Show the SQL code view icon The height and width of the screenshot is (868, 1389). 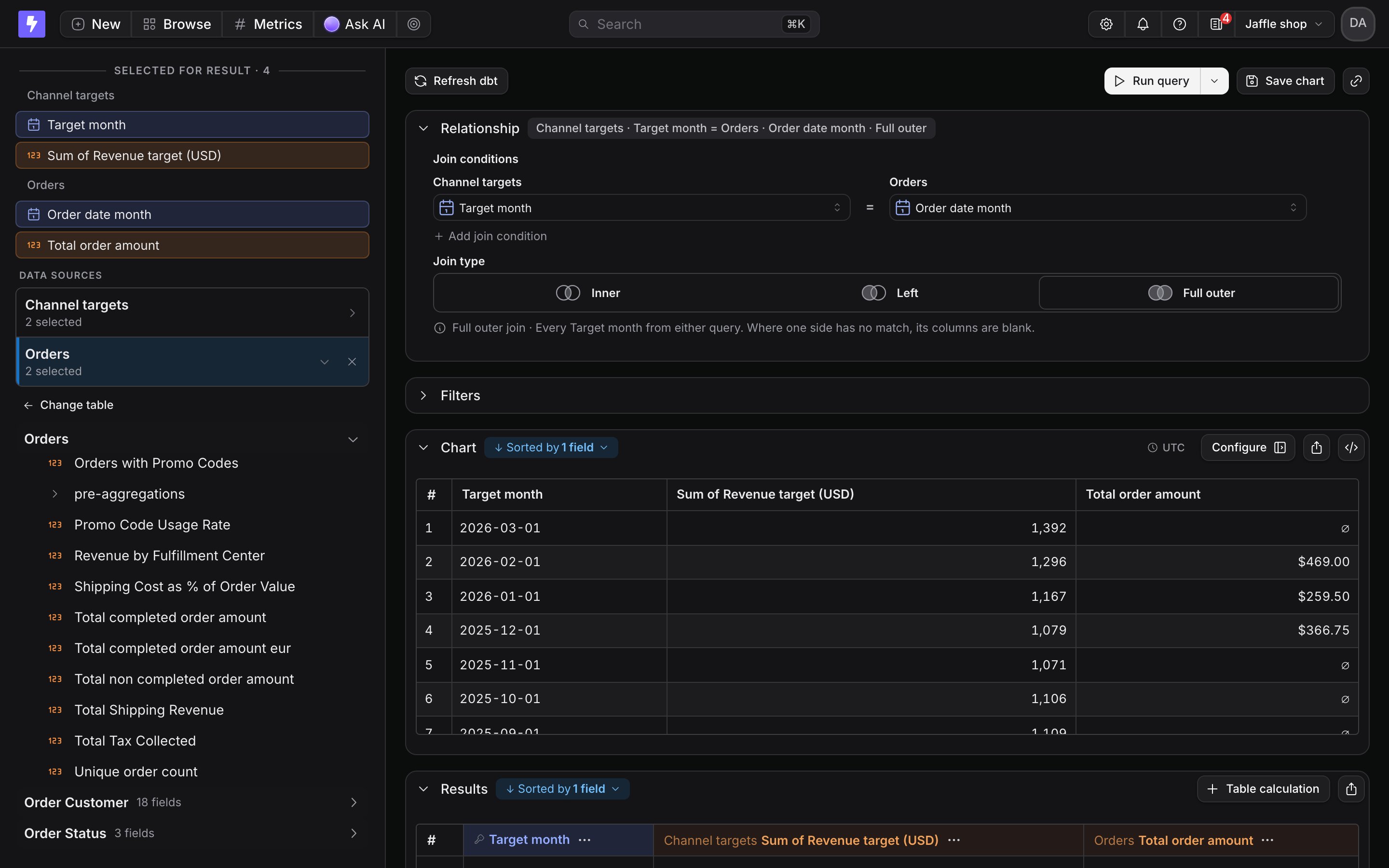1351,447
